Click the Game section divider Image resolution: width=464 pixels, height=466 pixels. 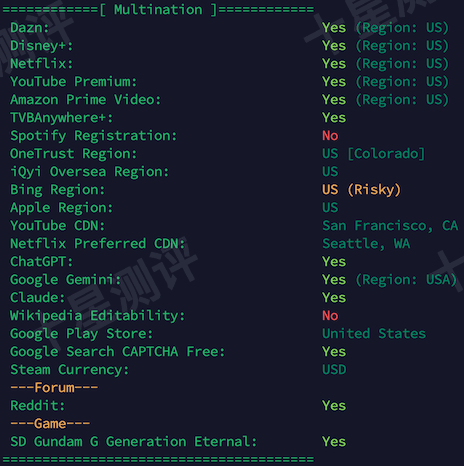50,424
